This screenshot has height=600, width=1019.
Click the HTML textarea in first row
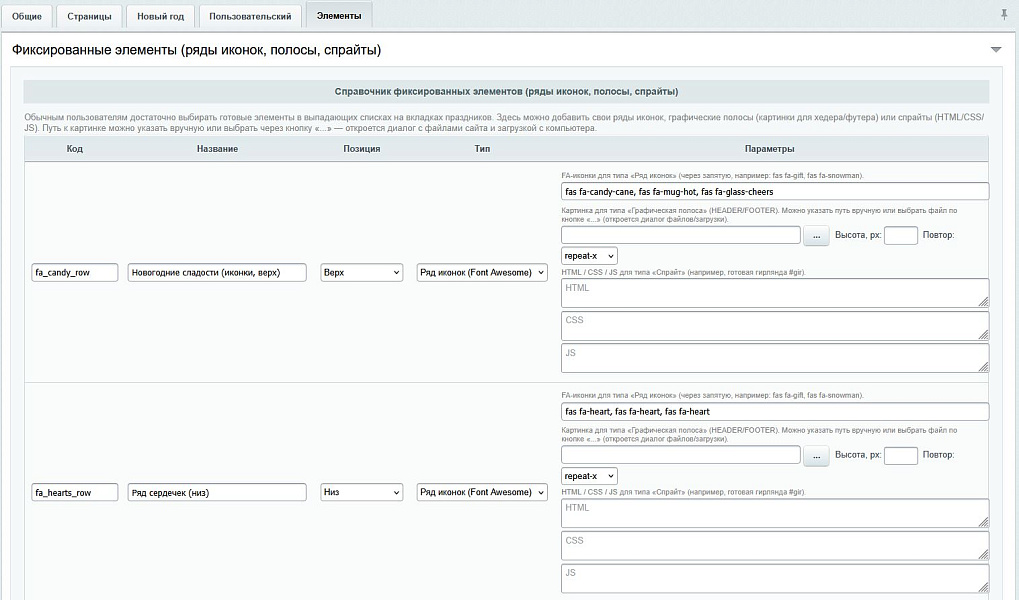point(775,293)
